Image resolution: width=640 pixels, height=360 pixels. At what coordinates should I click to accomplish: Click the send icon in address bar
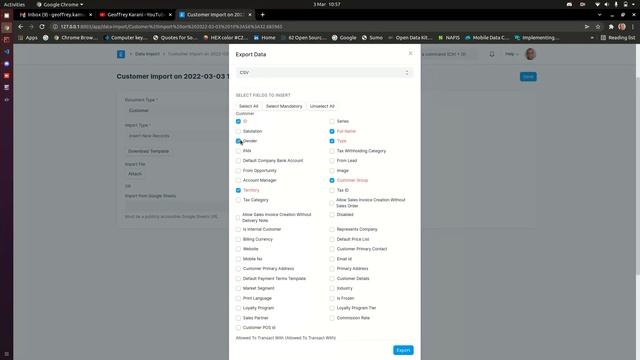click(x=587, y=27)
